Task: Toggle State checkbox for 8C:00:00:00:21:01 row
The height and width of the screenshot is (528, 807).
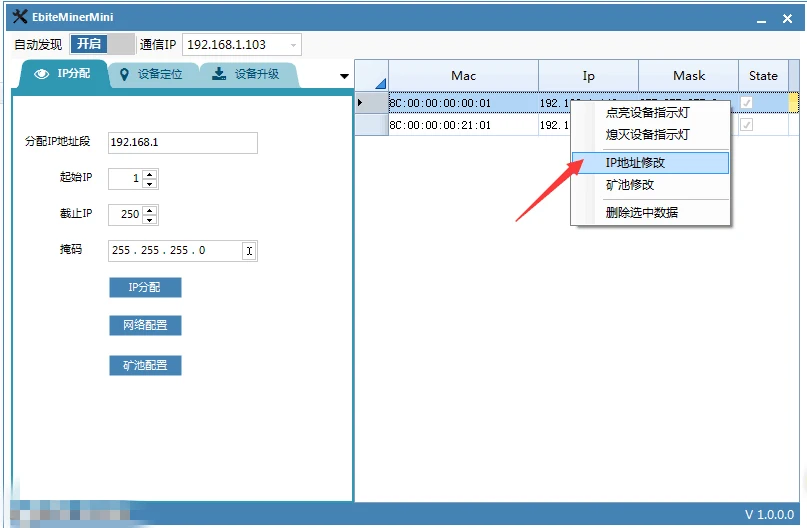Action: point(746,125)
